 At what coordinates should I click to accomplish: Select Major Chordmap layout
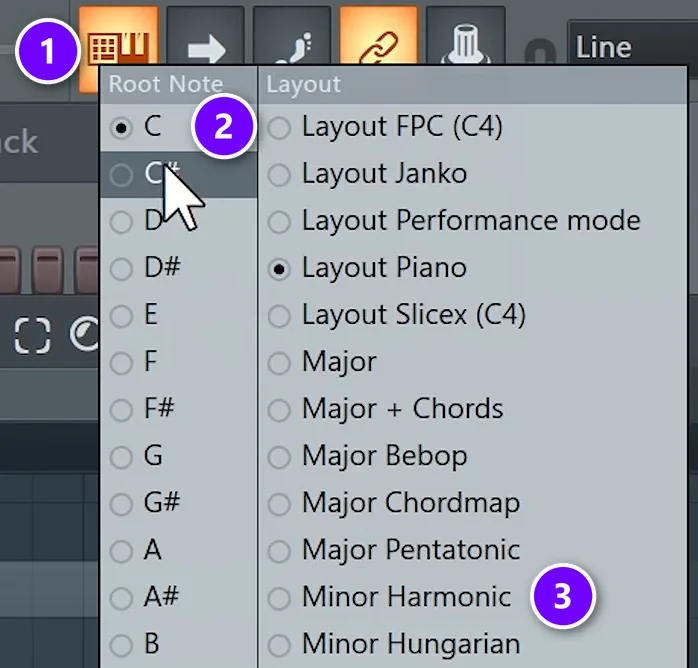tap(473, 503)
